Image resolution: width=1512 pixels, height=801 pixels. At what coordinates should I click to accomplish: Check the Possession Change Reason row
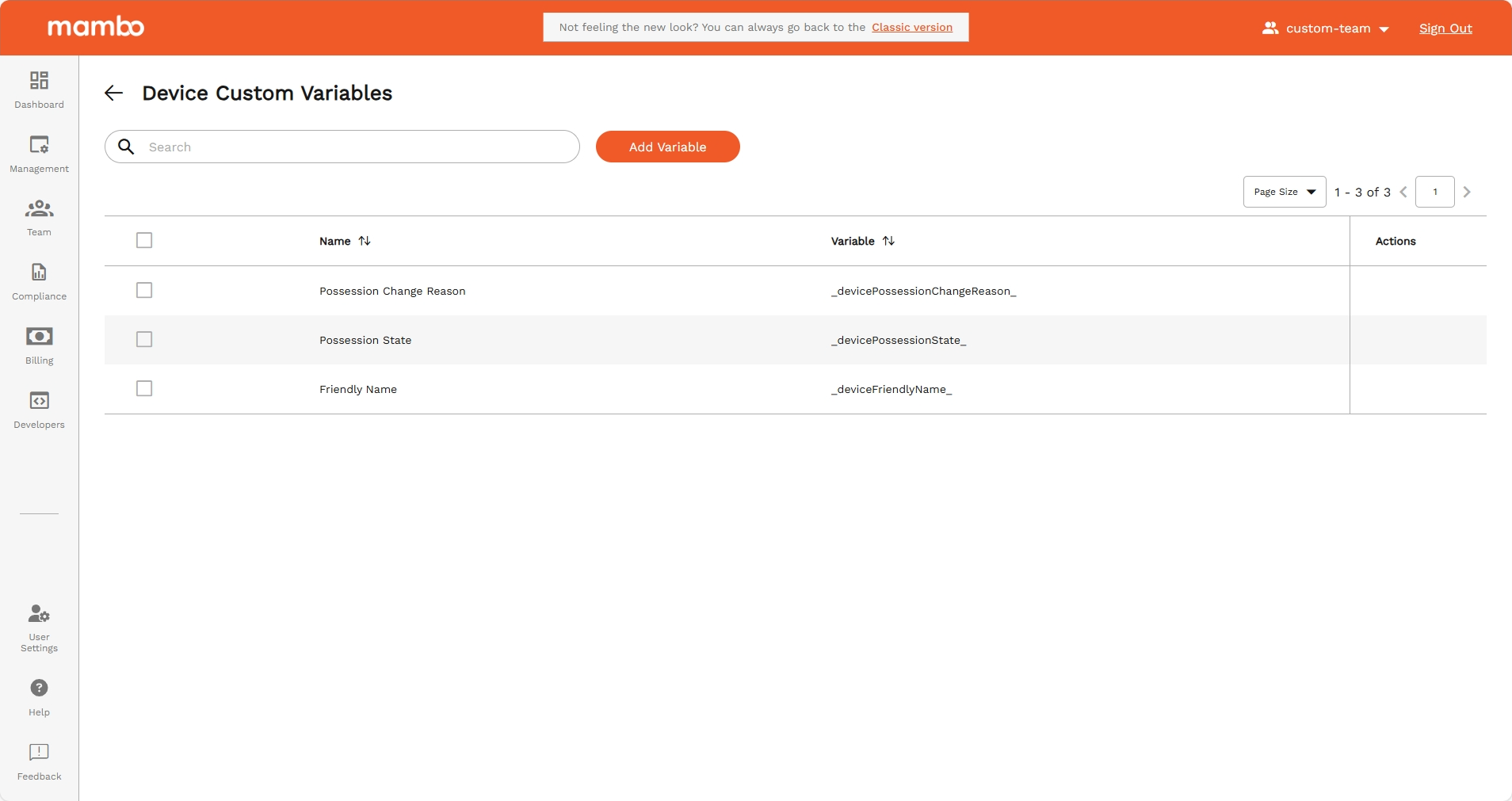pyautogui.click(x=143, y=290)
